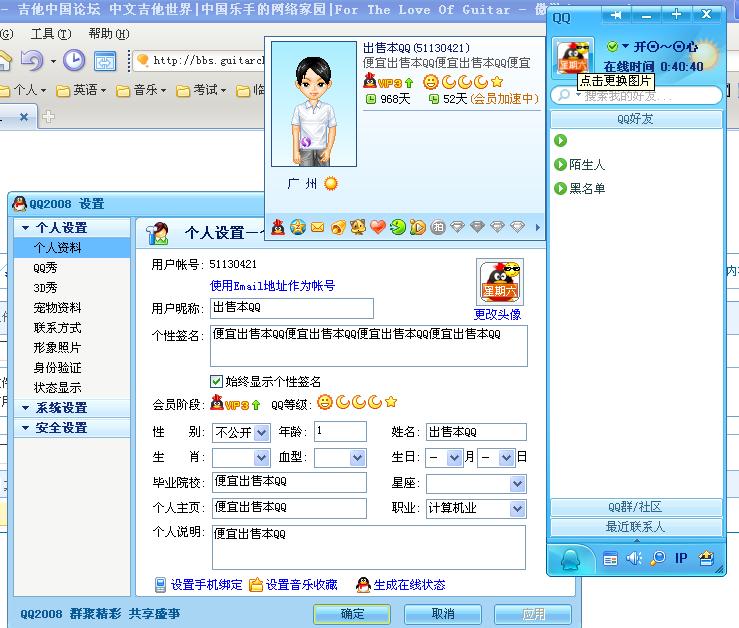Open the QQ main menu penguin button
The image size is (739, 628).
[569, 561]
